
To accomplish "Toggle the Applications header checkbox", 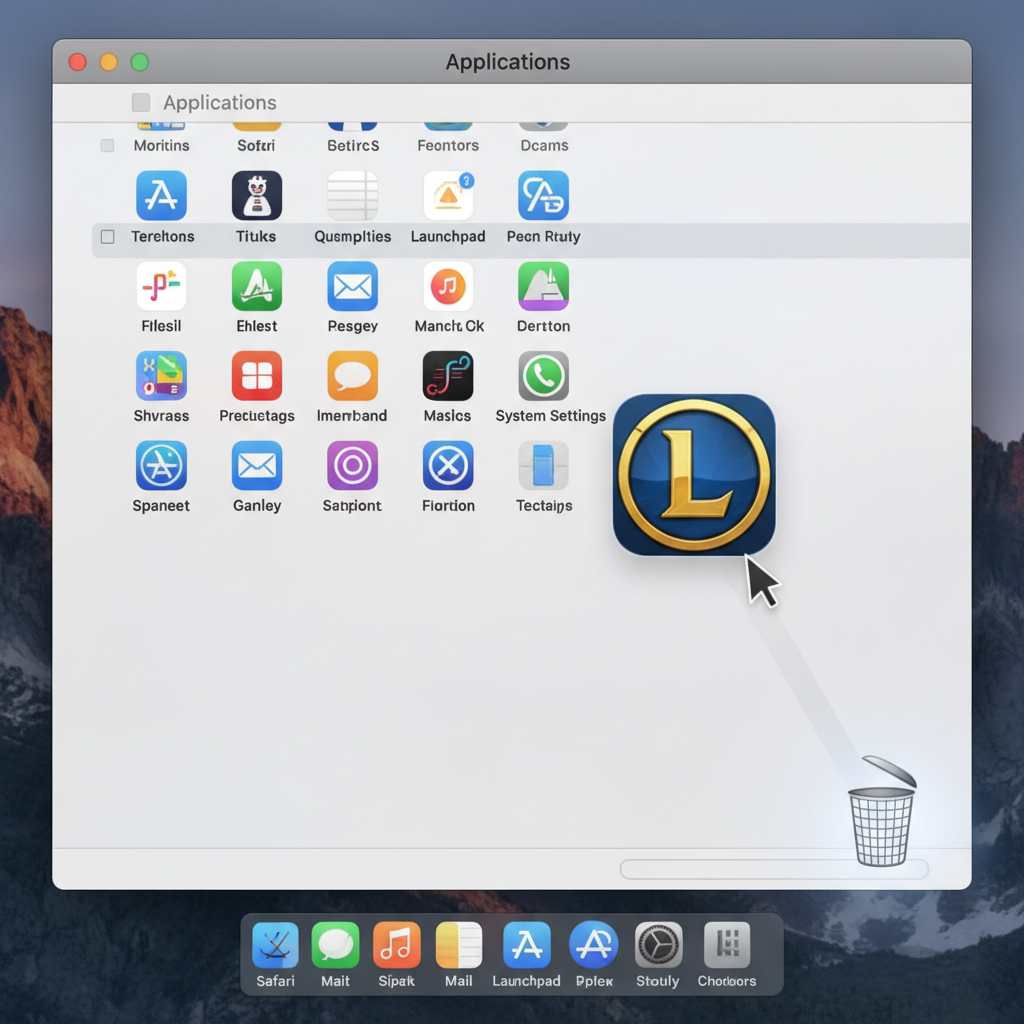I will (x=140, y=102).
